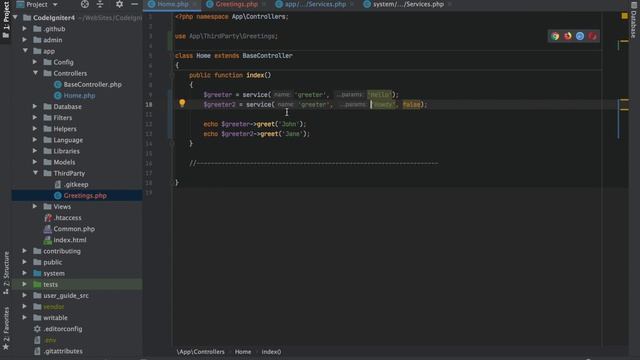Expand the tests folder
Screen dimensions: 640x360
[25, 284]
